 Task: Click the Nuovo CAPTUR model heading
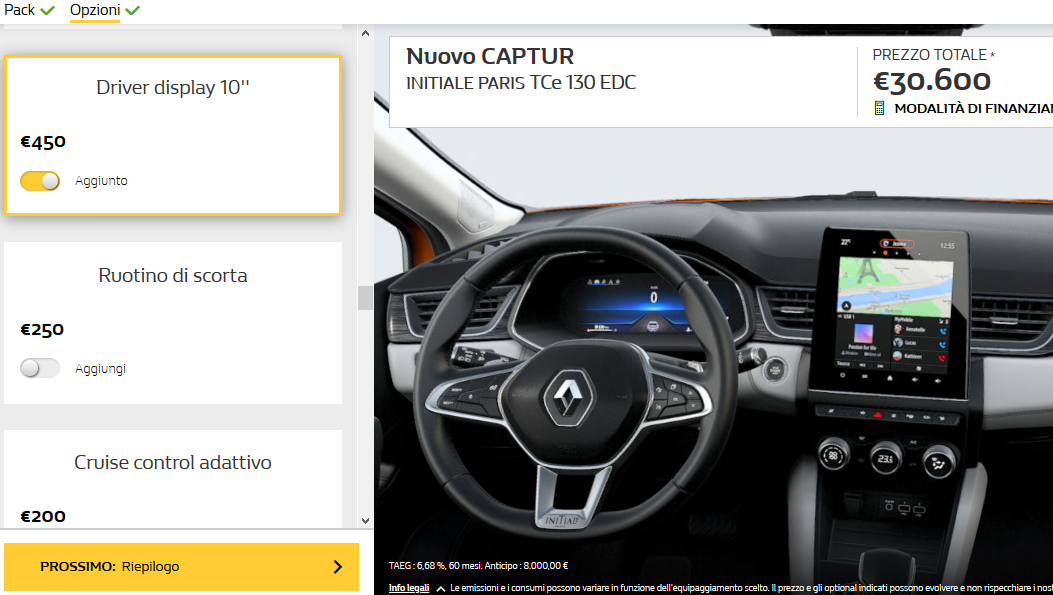pos(490,56)
